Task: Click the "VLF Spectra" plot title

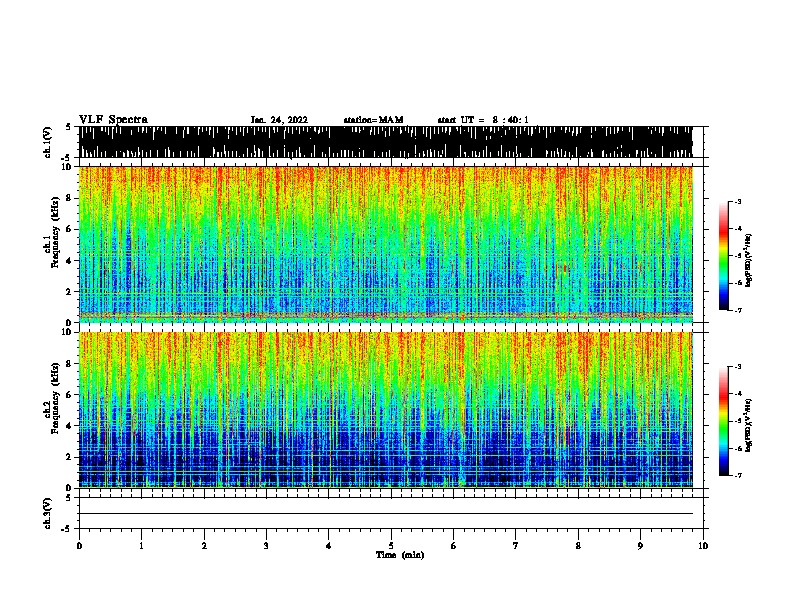Action: pos(113,120)
